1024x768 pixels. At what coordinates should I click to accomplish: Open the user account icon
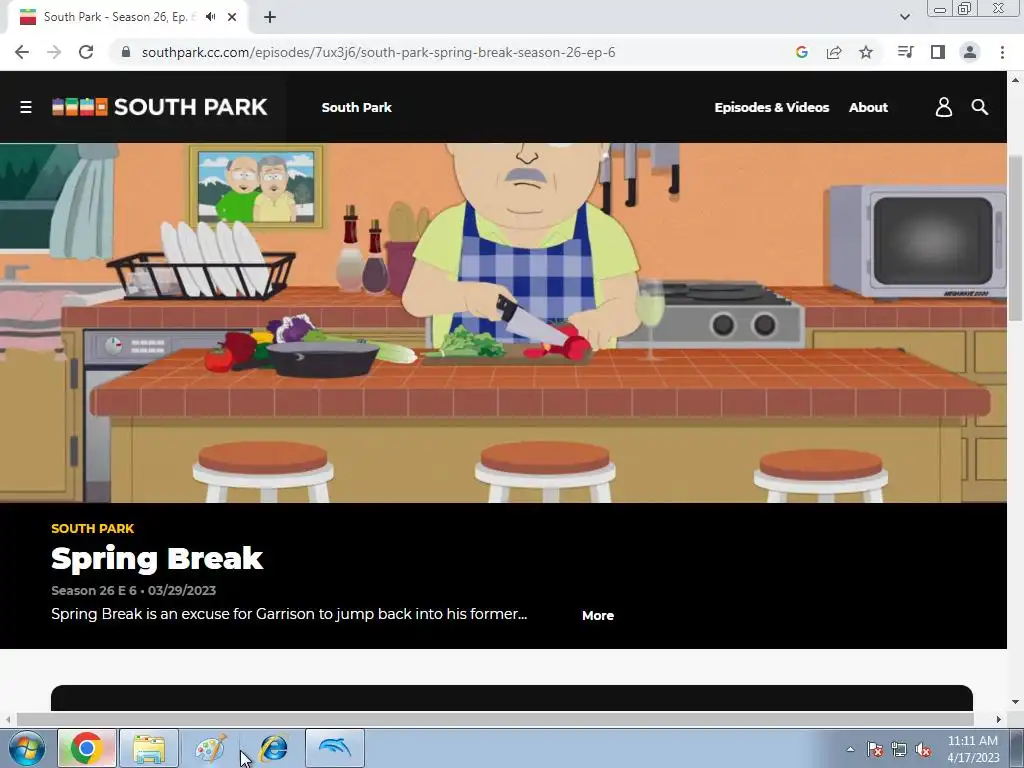pos(943,107)
